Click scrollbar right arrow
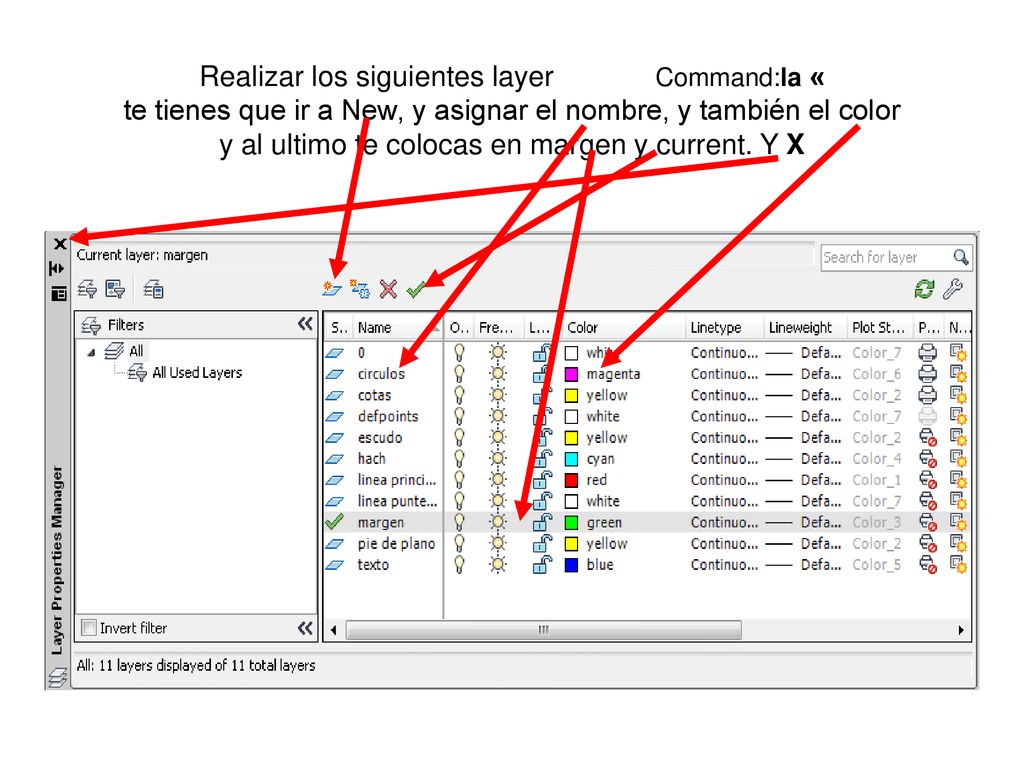The image size is (1024, 768). coord(961,630)
